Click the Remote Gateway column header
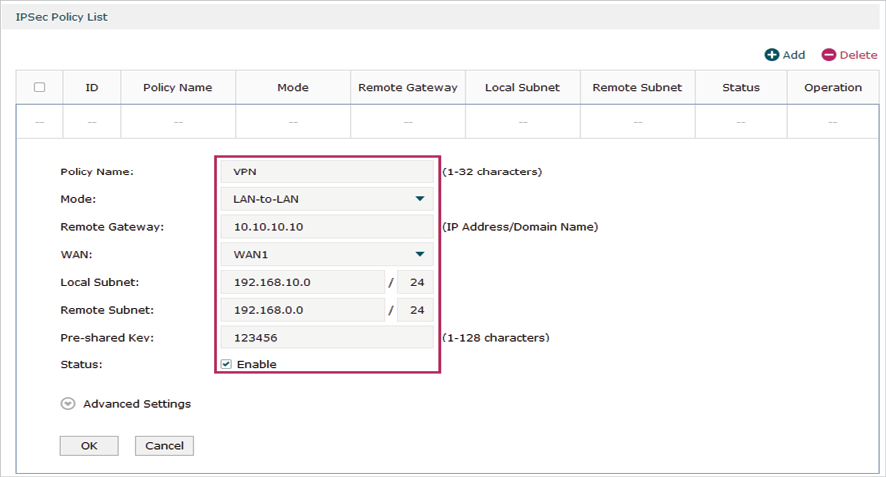Screen dimensions: 886x477 [408, 87]
